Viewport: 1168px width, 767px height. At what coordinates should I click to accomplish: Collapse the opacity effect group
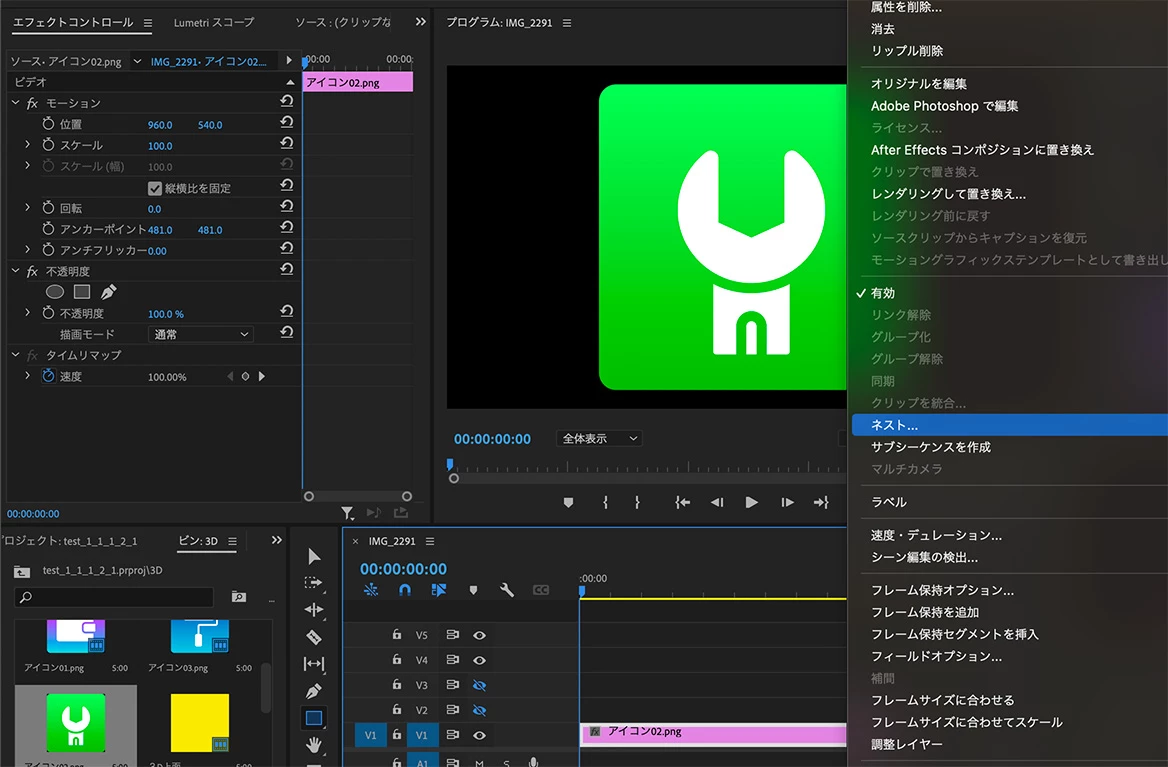[x=16, y=271]
